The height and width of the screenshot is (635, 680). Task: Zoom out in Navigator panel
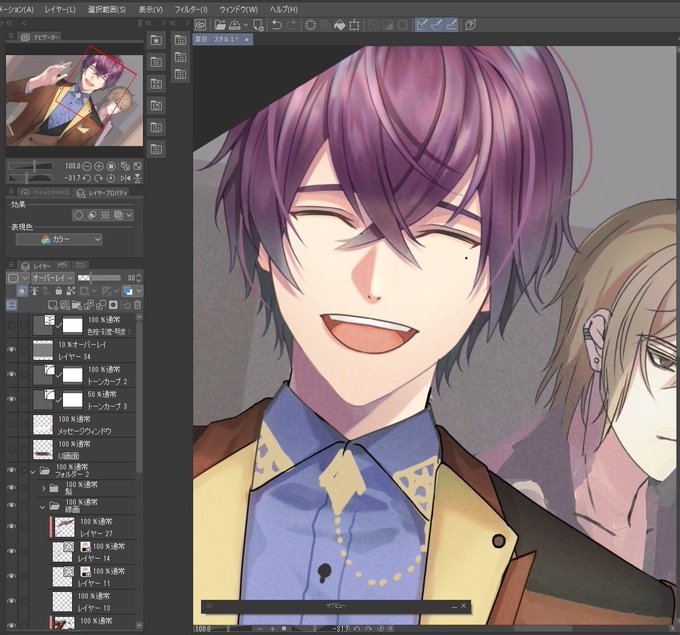click(x=87, y=166)
